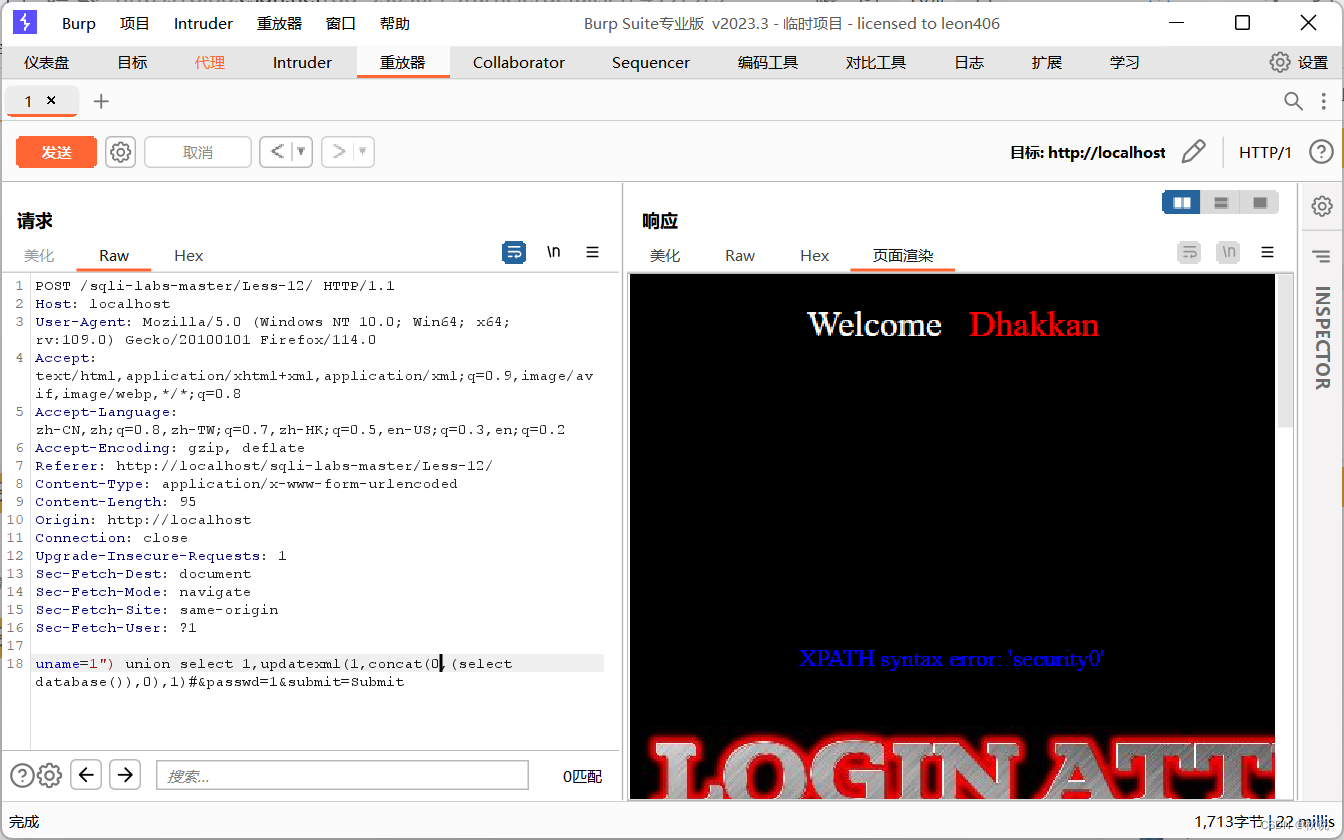Click the Content-Length header line
The width and height of the screenshot is (1344, 840).
coord(116,502)
